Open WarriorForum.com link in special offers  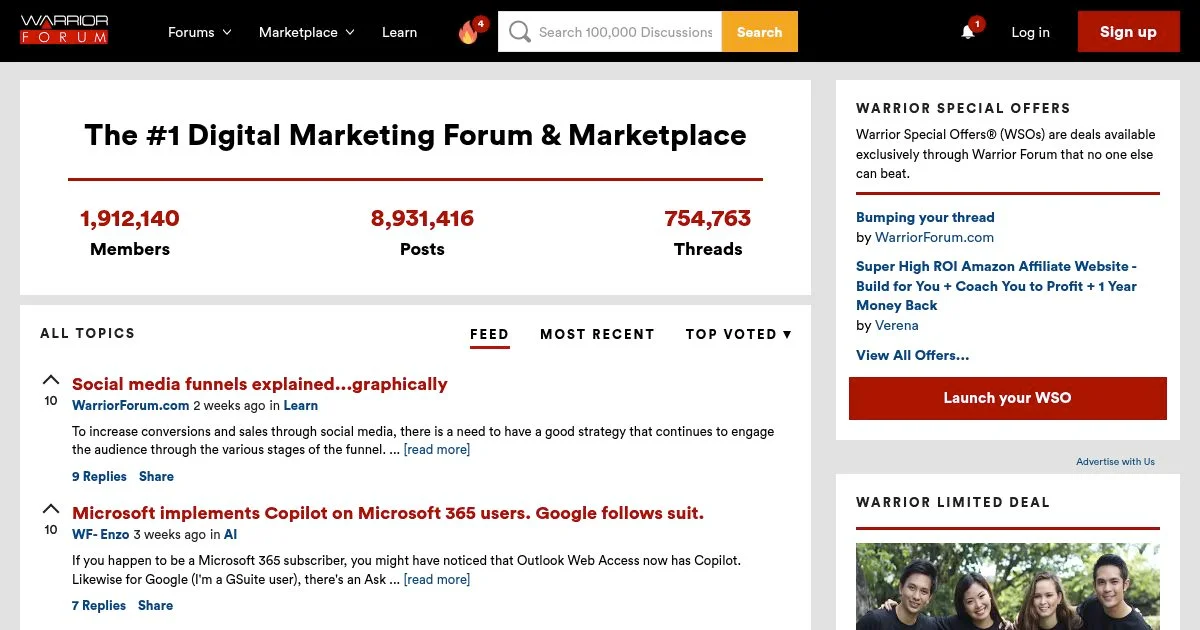pos(934,237)
